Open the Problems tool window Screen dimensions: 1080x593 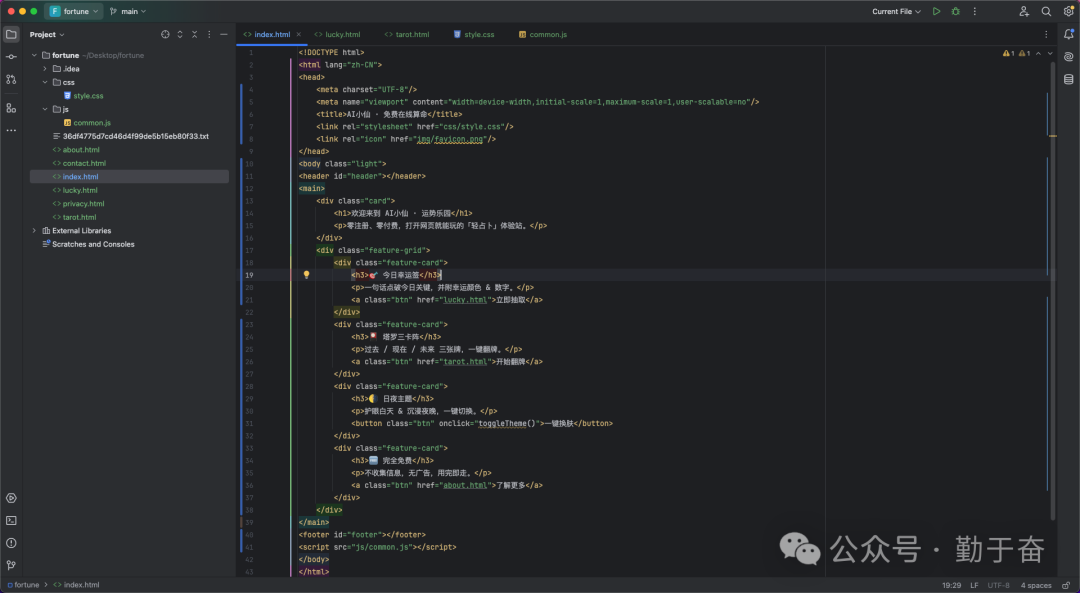[11, 543]
